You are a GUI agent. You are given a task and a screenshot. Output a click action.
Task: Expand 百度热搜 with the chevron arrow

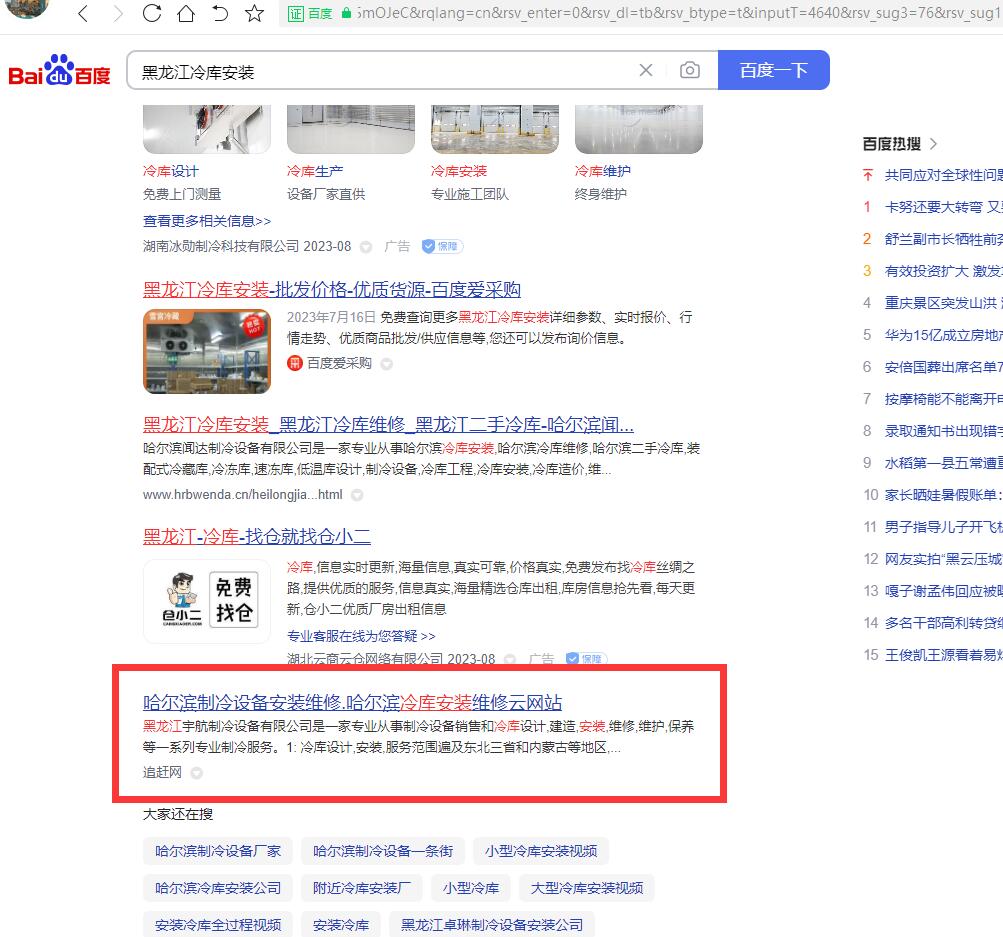pyautogui.click(x=933, y=144)
